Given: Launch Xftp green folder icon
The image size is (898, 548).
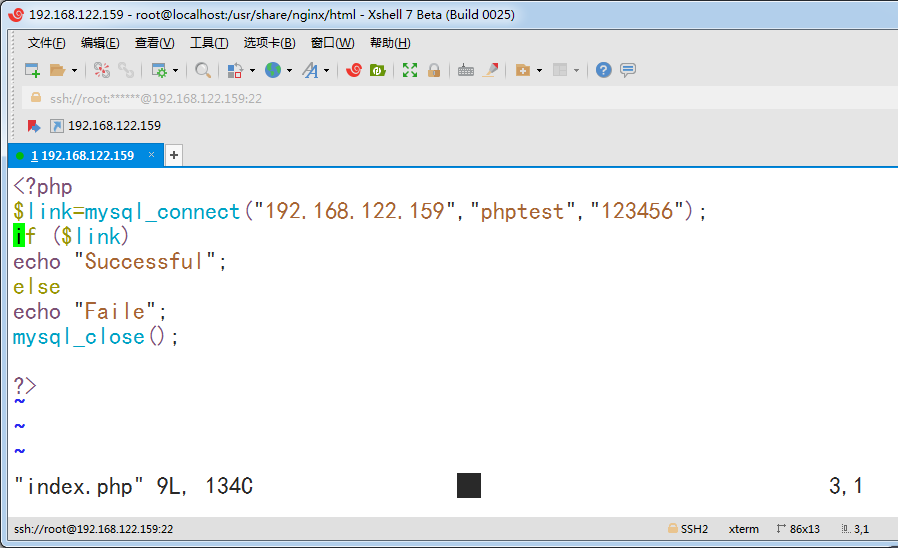Looking at the screenshot, I should pyautogui.click(x=377, y=70).
